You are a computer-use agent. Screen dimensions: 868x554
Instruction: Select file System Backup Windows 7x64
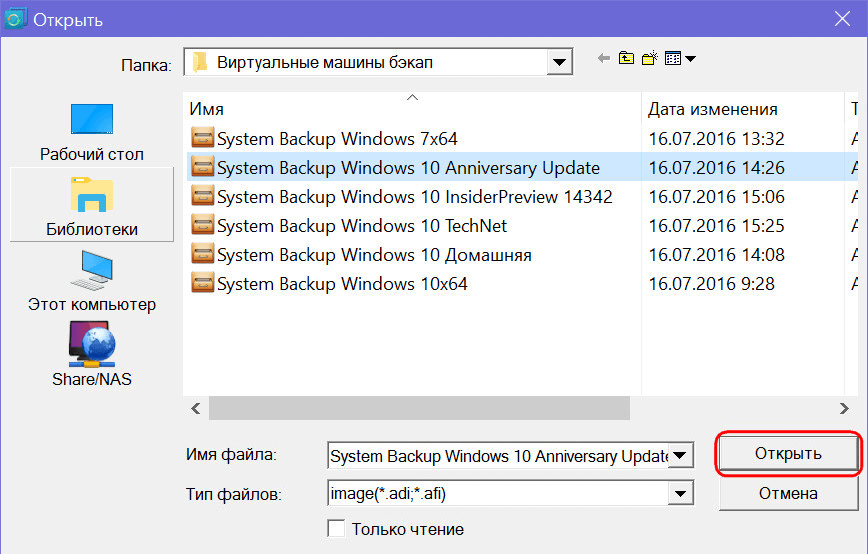coord(337,138)
